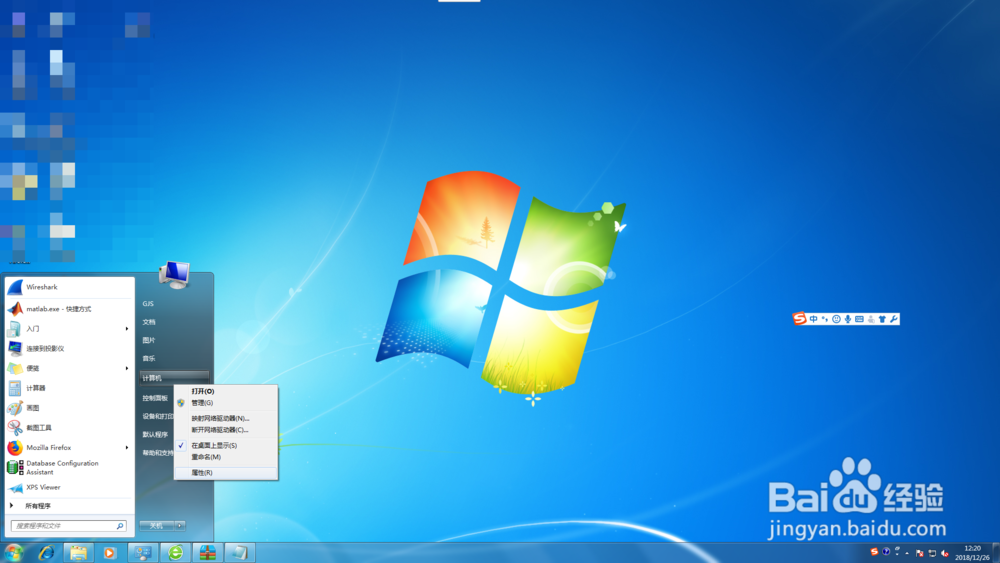Choose 打开(O) in the context menu

click(x=226, y=391)
